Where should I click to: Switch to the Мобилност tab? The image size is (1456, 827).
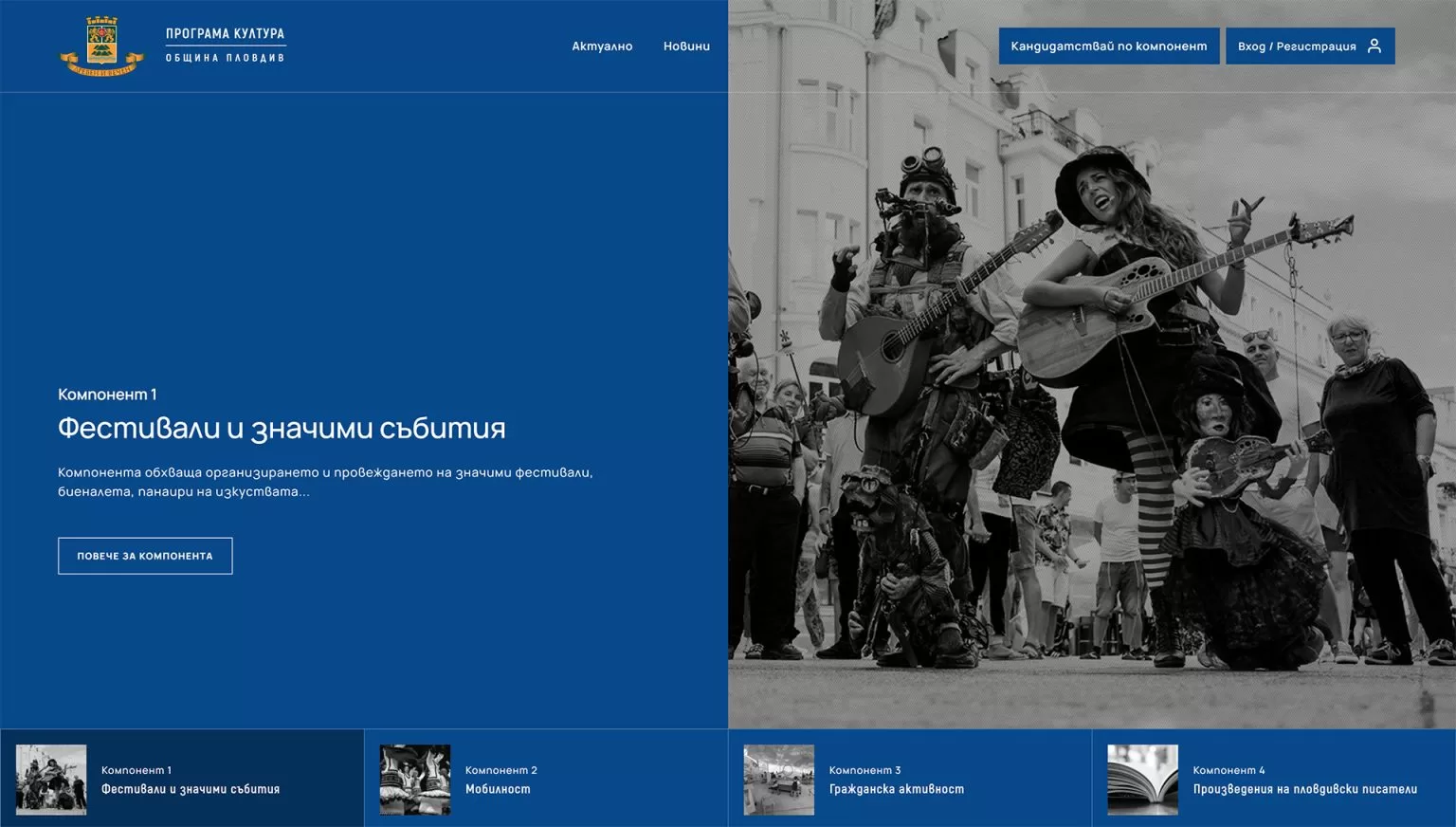tap(546, 779)
